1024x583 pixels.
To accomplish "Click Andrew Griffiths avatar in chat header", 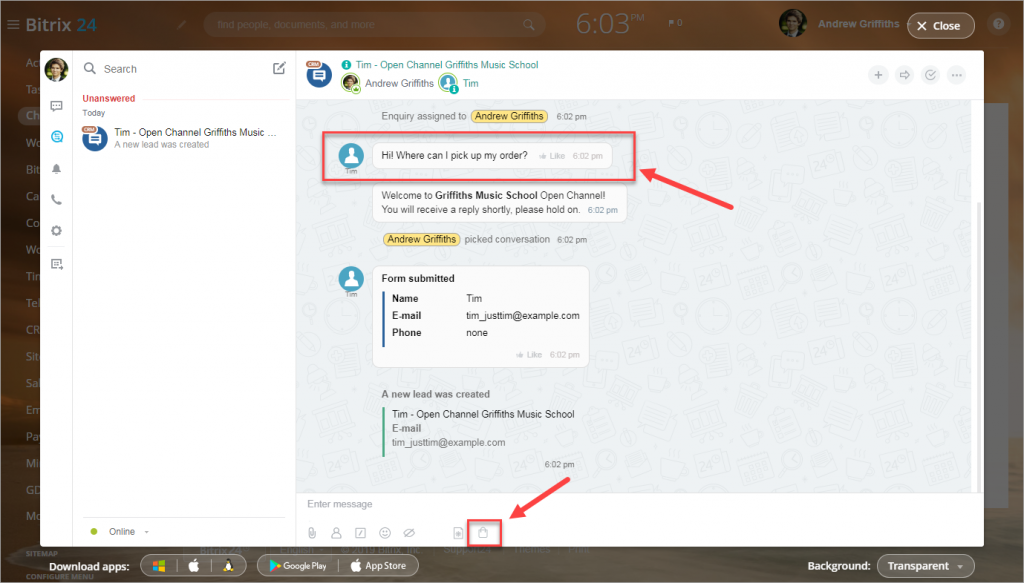I will point(351,83).
